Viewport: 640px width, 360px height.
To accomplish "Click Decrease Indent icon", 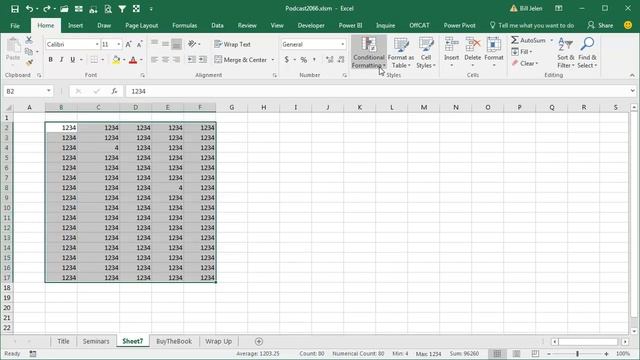I will click(191, 60).
